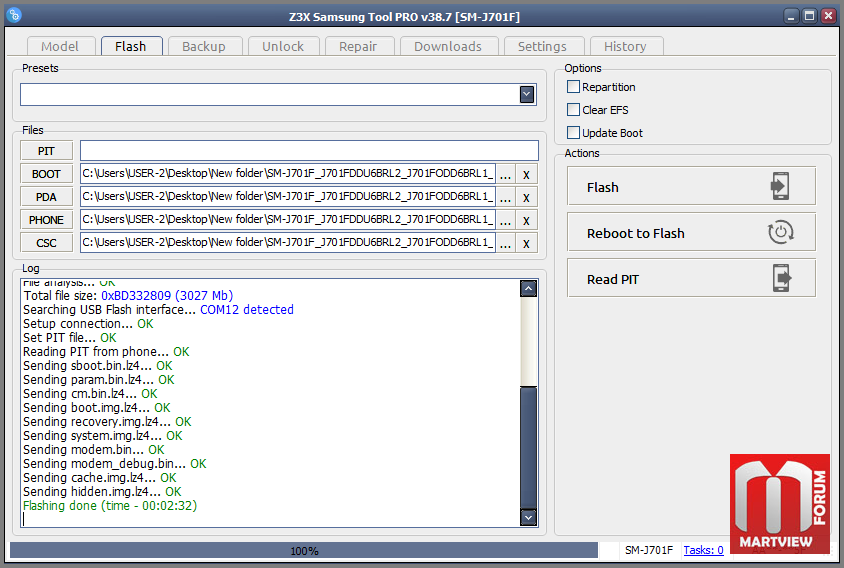Open the Presets dropdown arrow
This screenshot has width=844, height=568.
(x=527, y=95)
